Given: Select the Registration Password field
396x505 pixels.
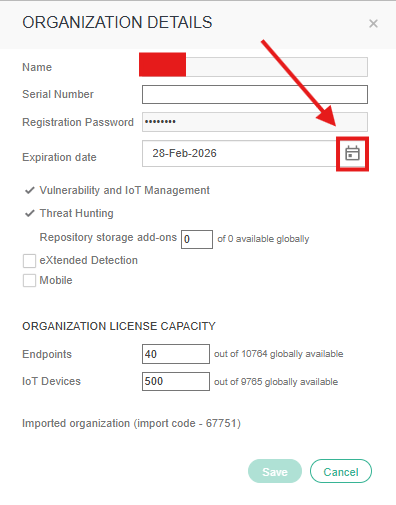Looking at the screenshot, I should point(255,122).
